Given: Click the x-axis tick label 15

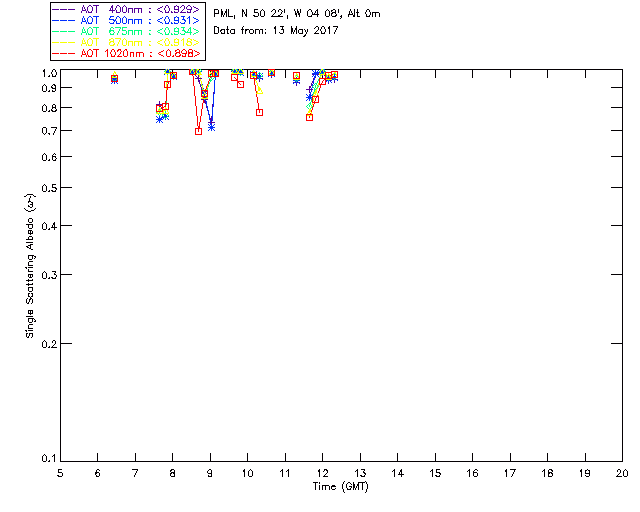Looking at the screenshot, I should point(435,473).
